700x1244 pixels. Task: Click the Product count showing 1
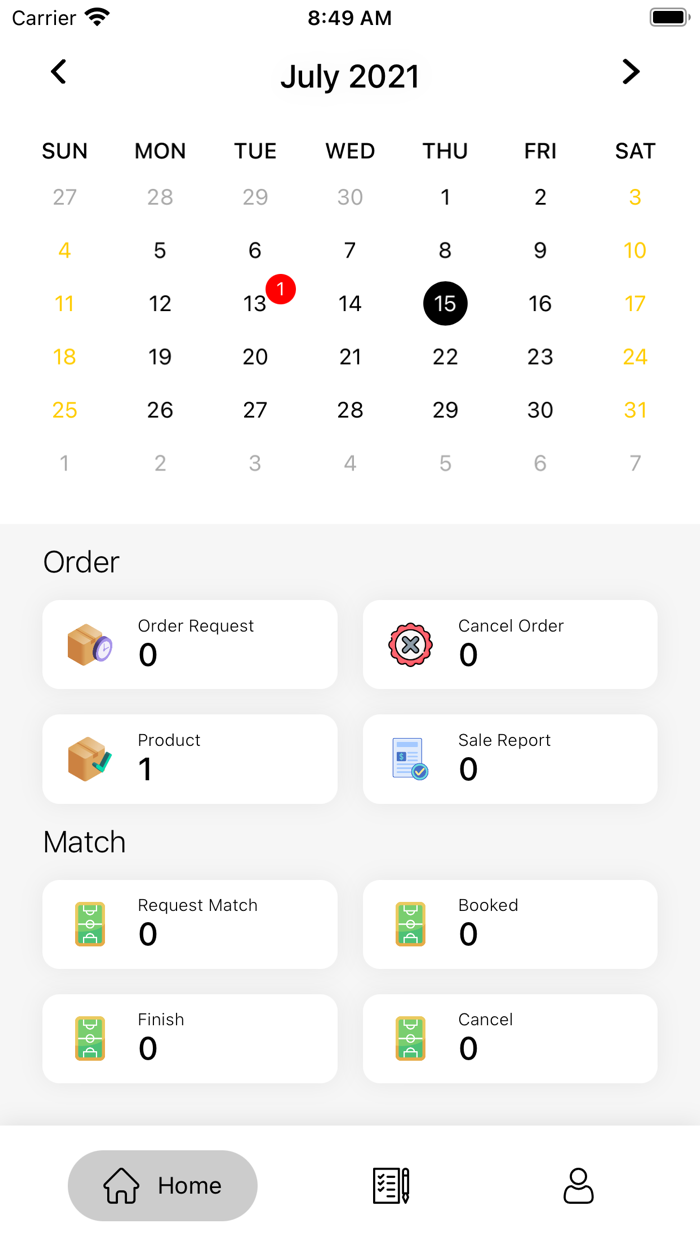tap(147, 768)
